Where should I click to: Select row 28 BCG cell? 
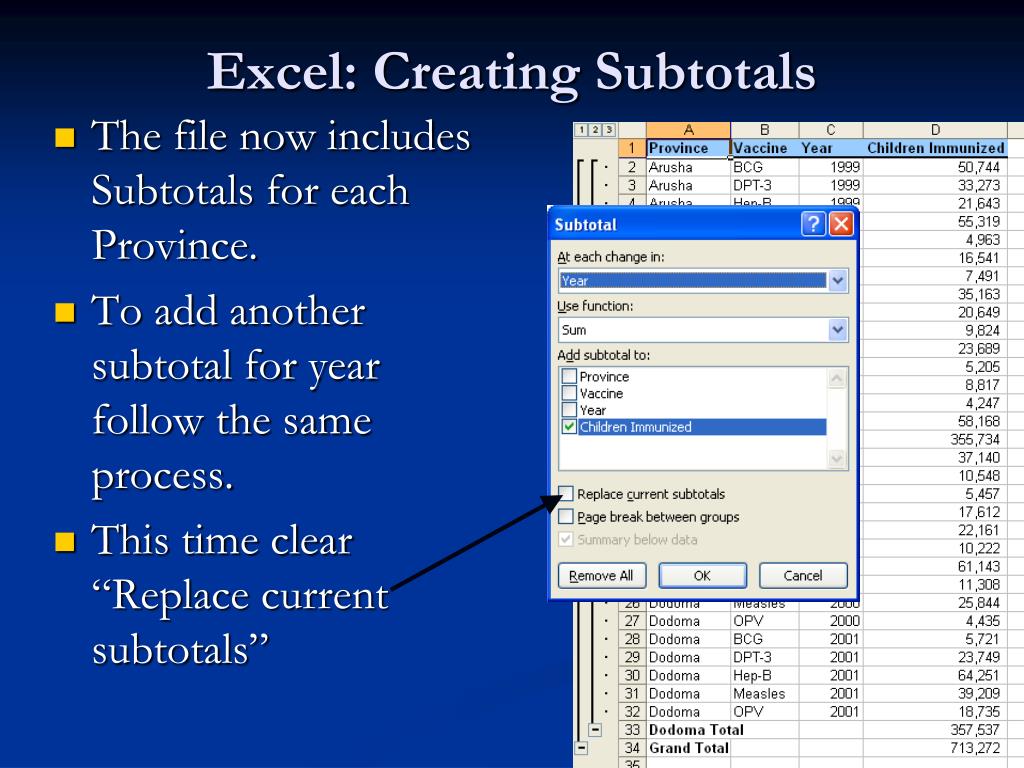click(x=765, y=639)
